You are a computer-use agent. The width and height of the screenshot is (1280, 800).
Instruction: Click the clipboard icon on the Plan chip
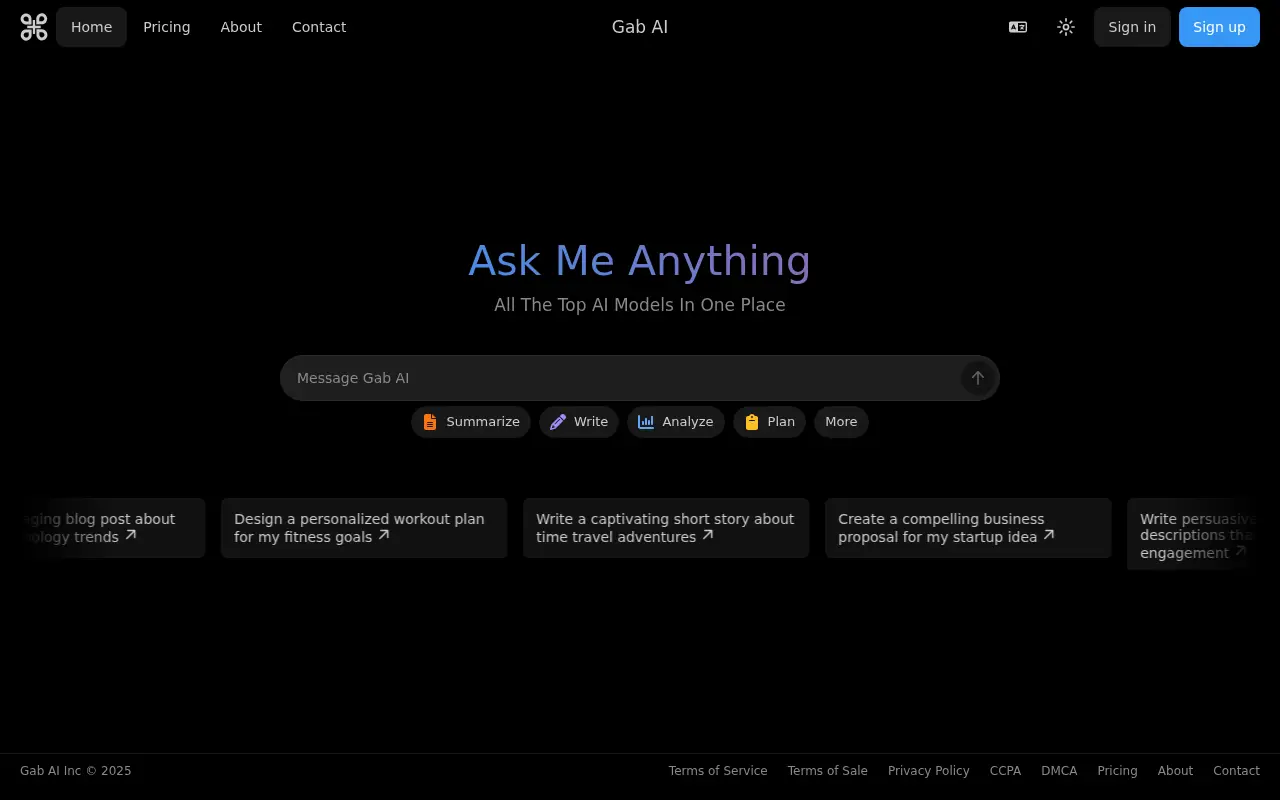(x=751, y=422)
